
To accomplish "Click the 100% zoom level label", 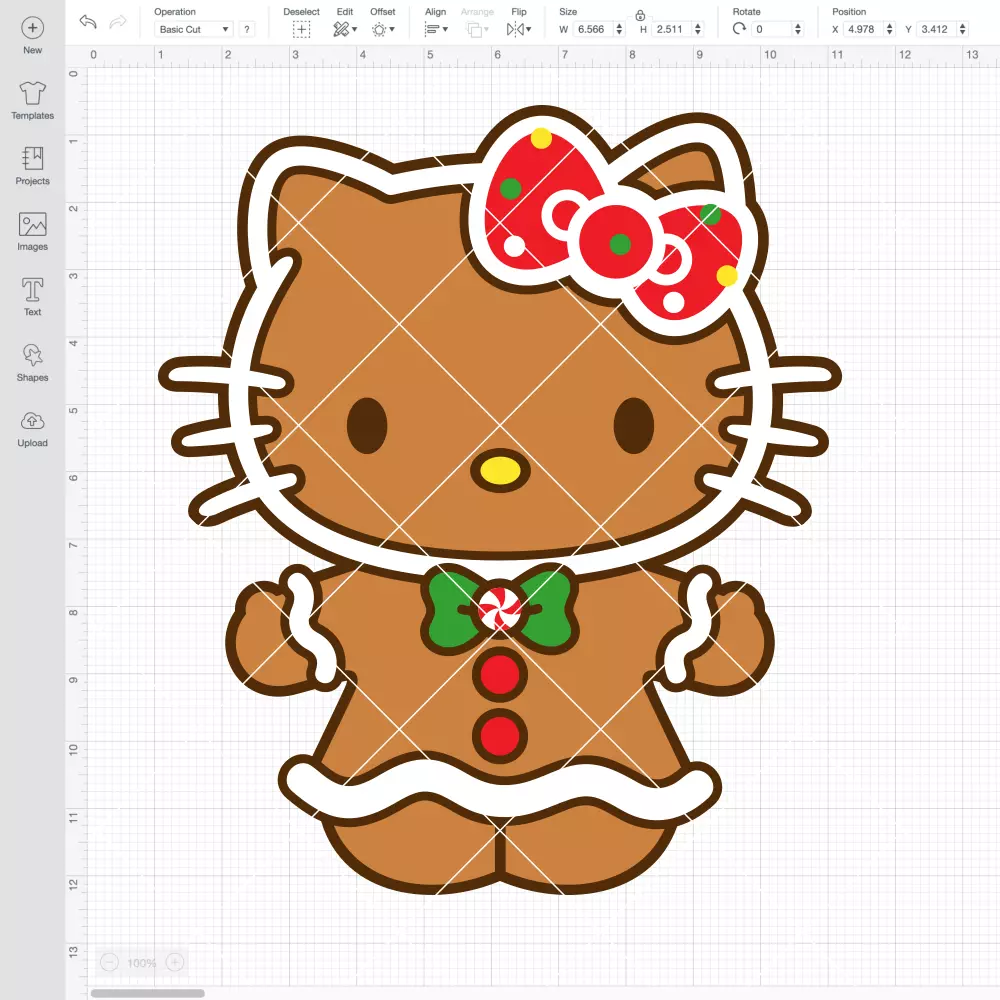I will 142,963.
